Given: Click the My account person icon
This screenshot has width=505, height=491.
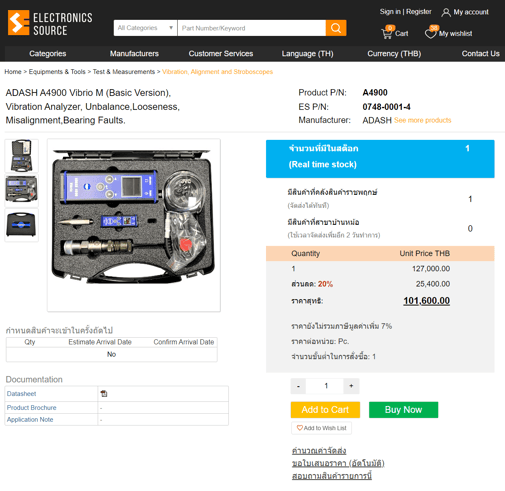Looking at the screenshot, I should coord(446,12).
